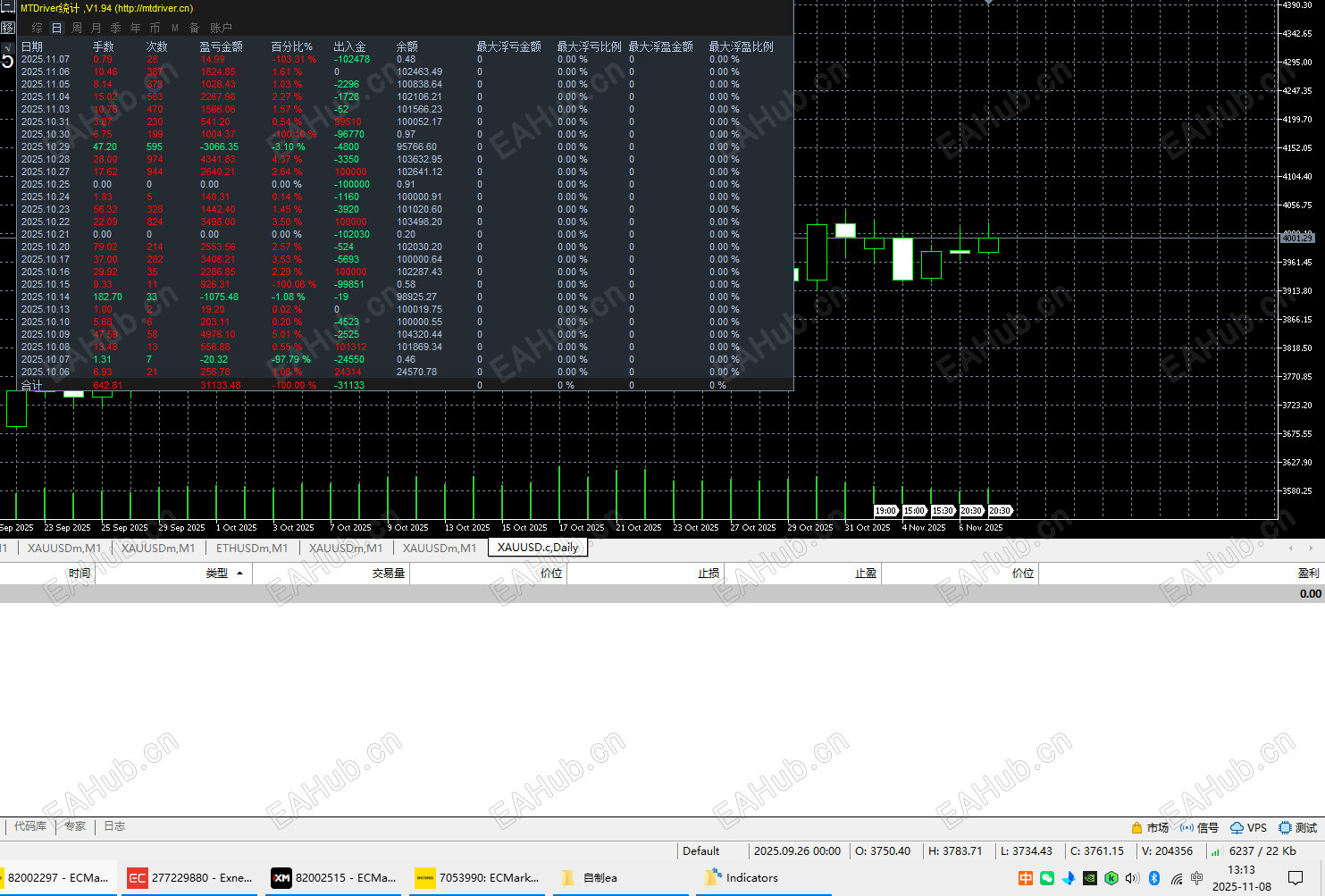Select the 备 tab in MTDriver
This screenshot has height=896, width=1325.
pyautogui.click(x=194, y=28)
